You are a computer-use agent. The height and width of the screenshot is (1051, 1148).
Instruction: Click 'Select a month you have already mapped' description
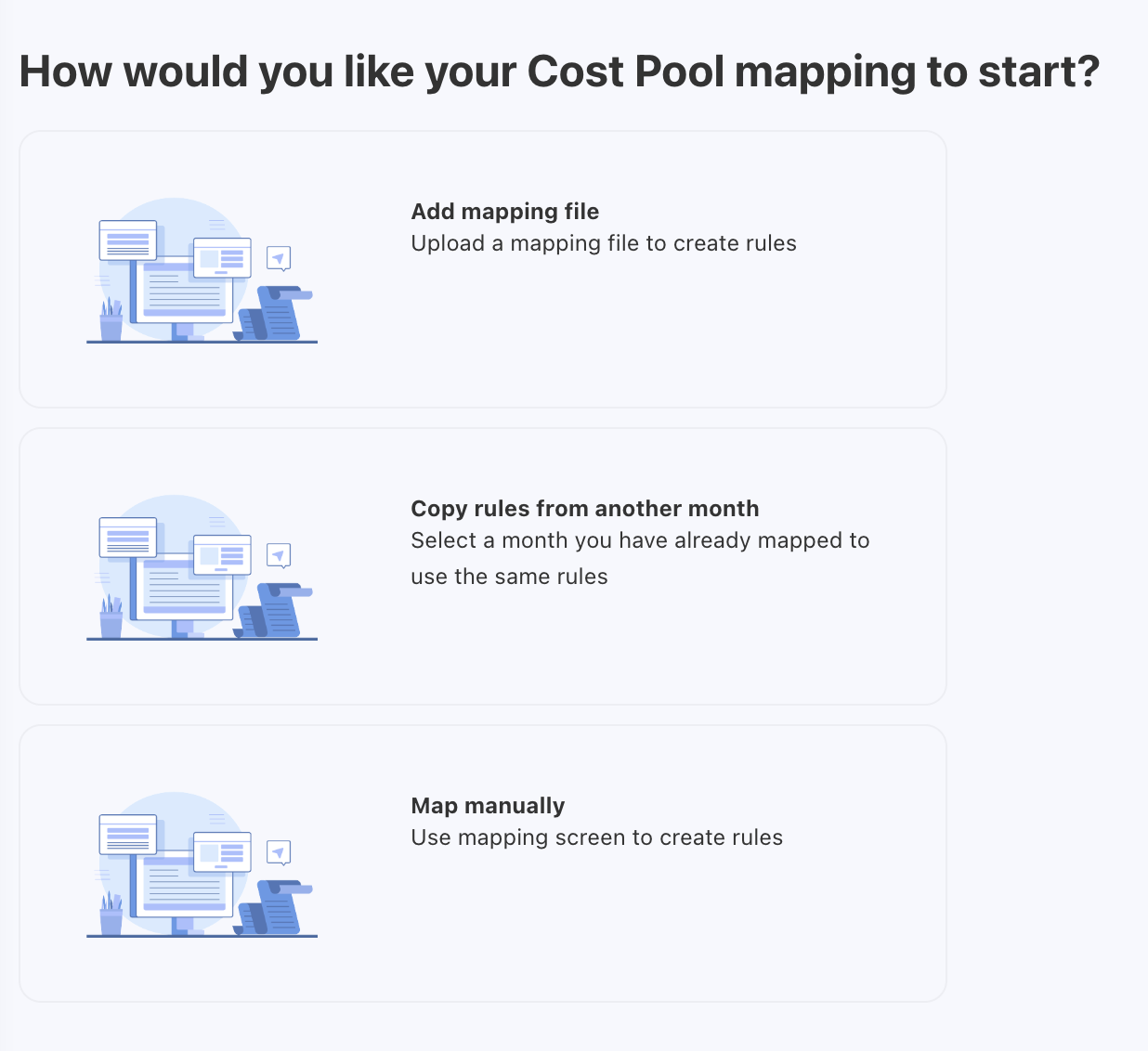click(x=640, y=541)
